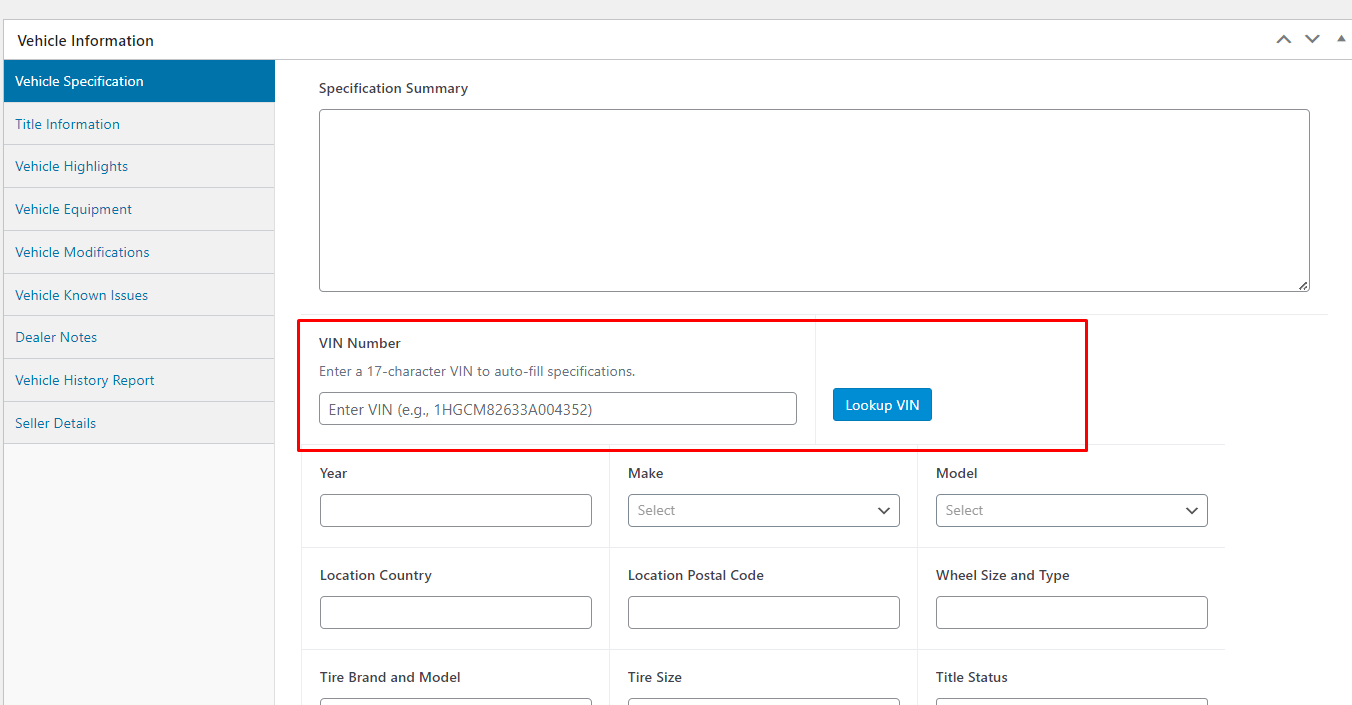
Task: Open the Model dropdown
Action: pos(1072,510)
